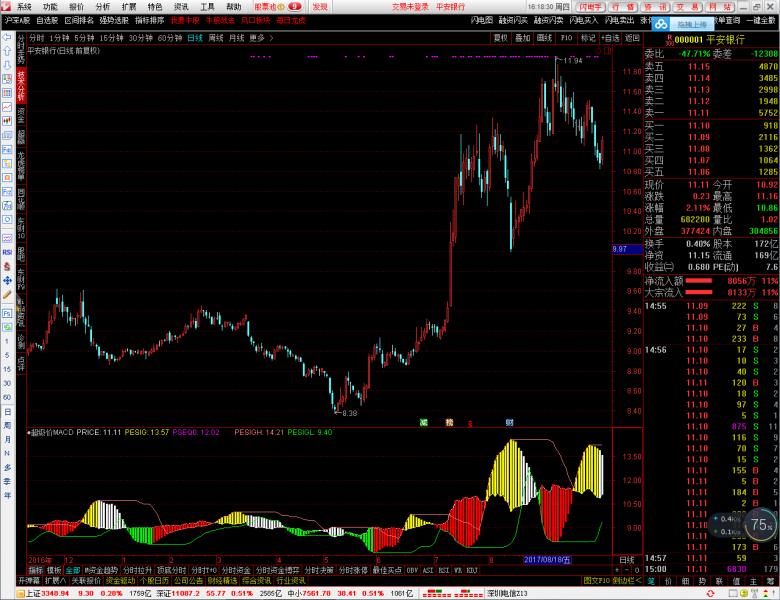Select the 周线 weekly period

[216, 38]
